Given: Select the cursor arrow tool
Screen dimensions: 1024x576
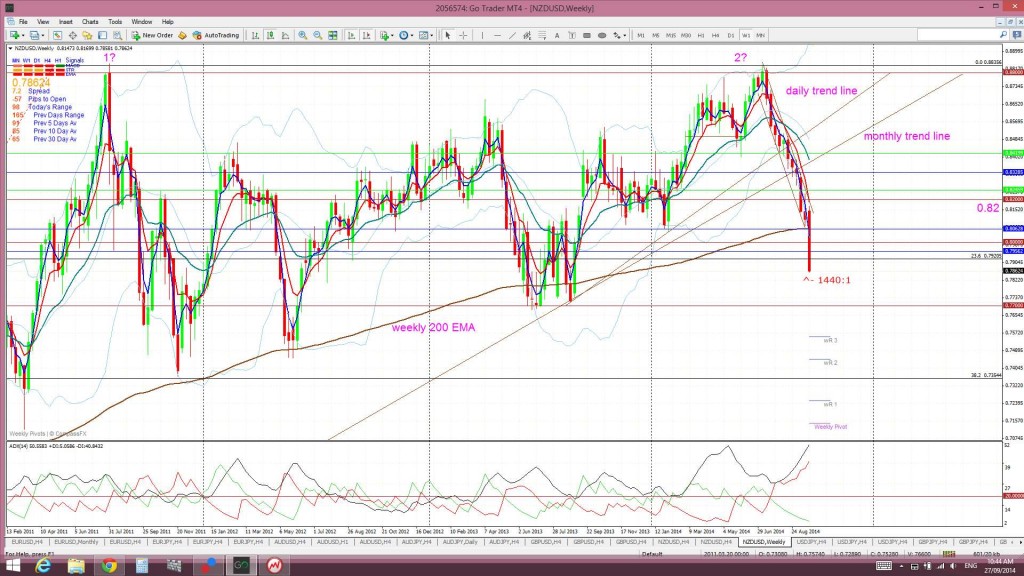Looking at the screenshot, I should pos(448,35).
